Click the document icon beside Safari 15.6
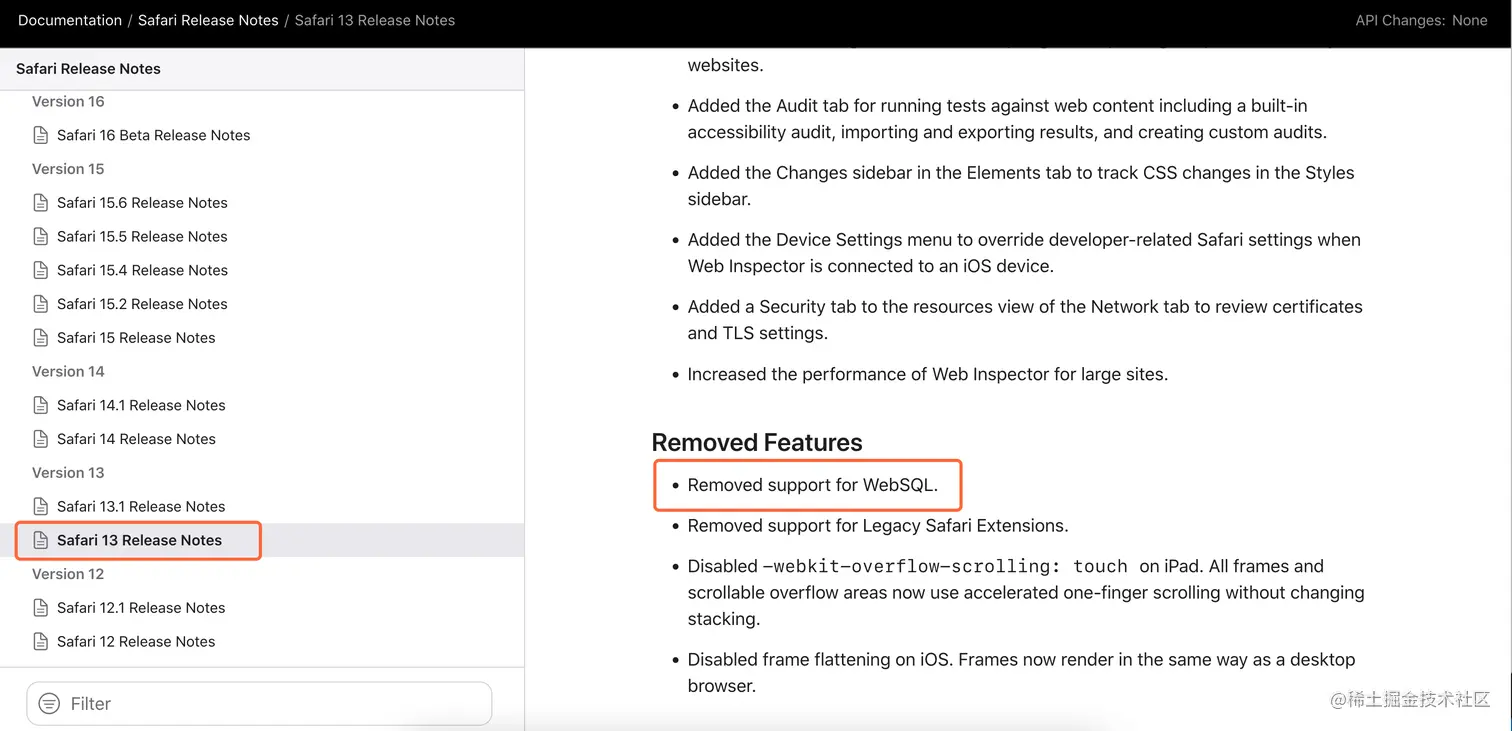Screen dimensions: 1512x731 [x=41, y=203]
